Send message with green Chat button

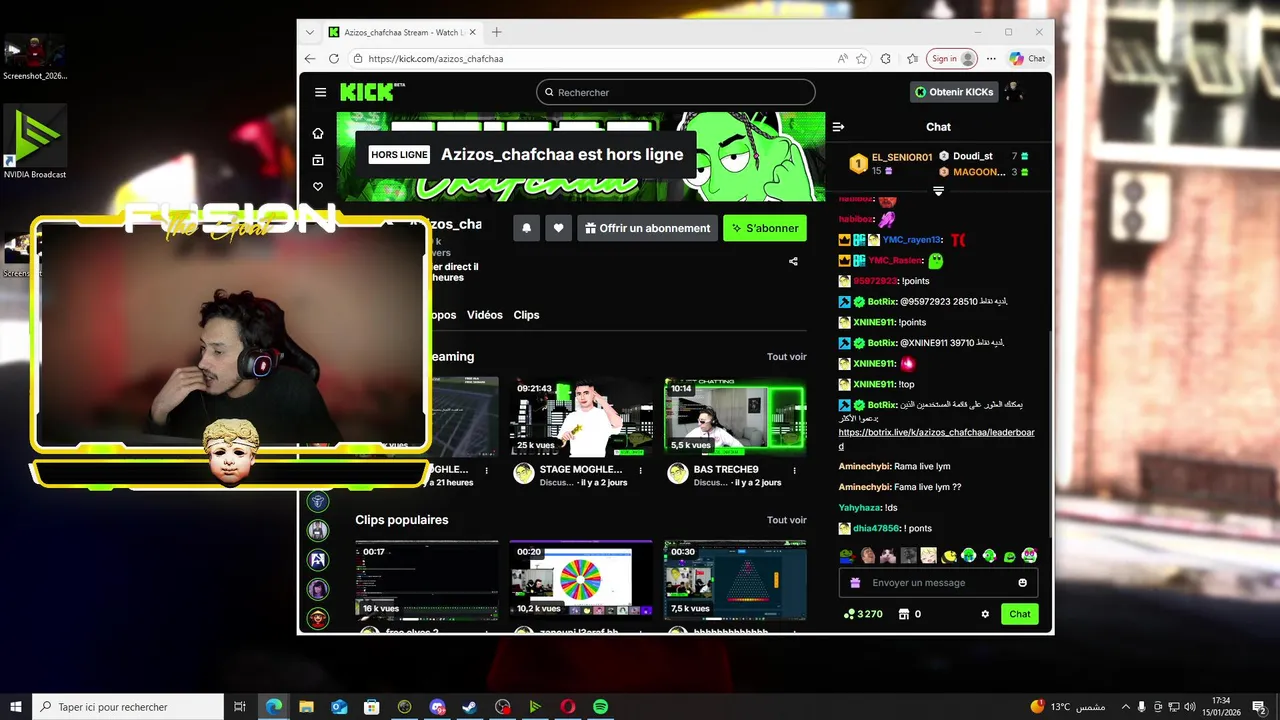1019,614
